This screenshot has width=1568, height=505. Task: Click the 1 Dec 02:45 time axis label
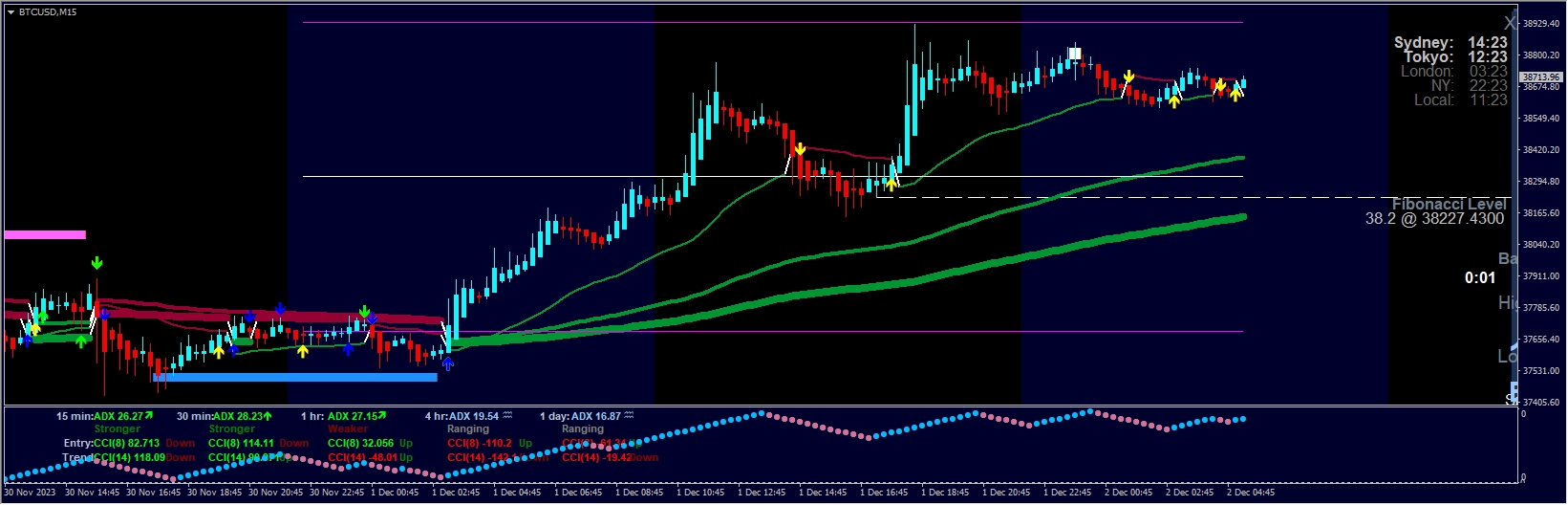(x=456, y=493)
